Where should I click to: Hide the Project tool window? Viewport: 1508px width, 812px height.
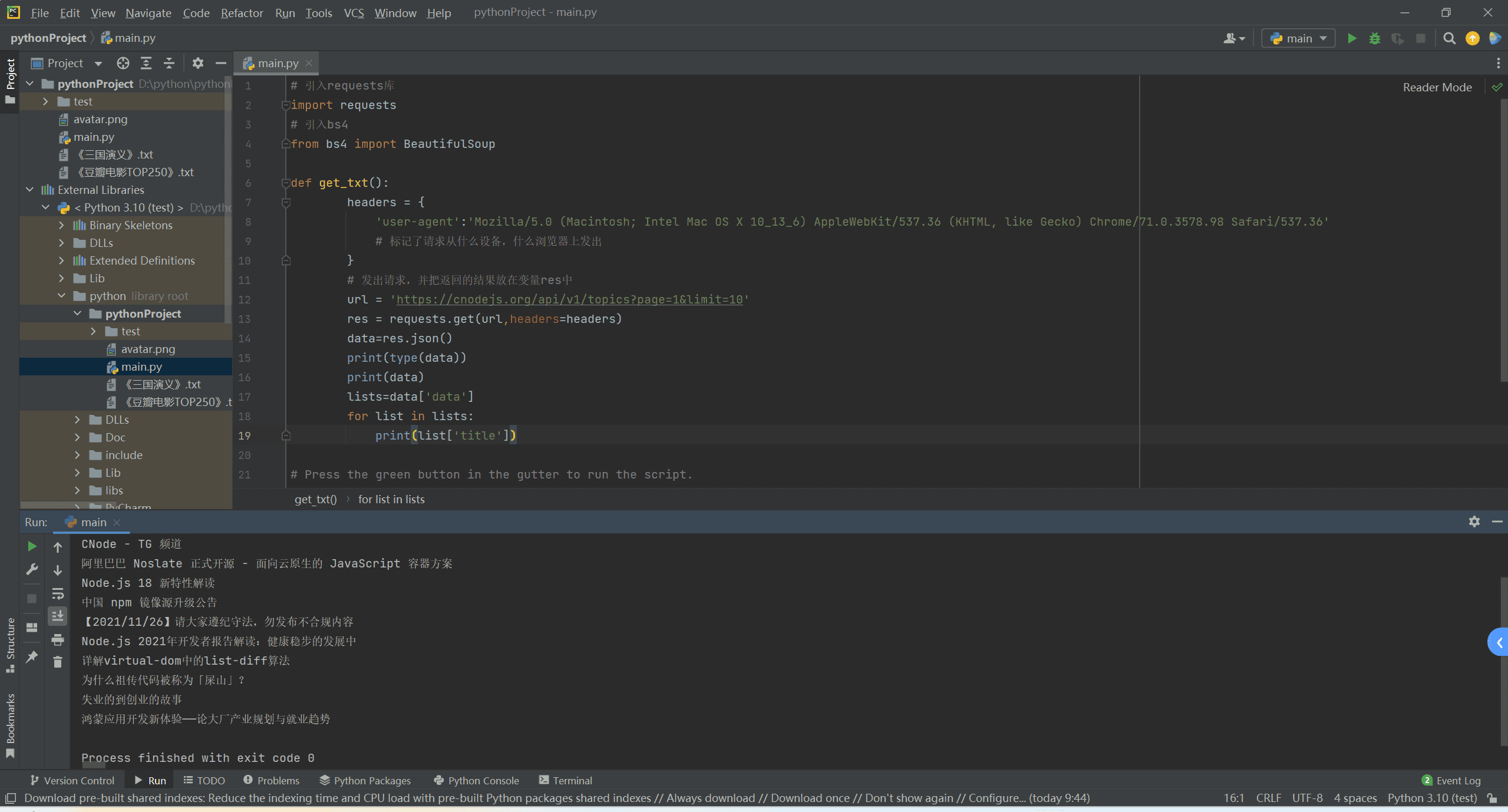pyautogui.click(x=220, y=63)
